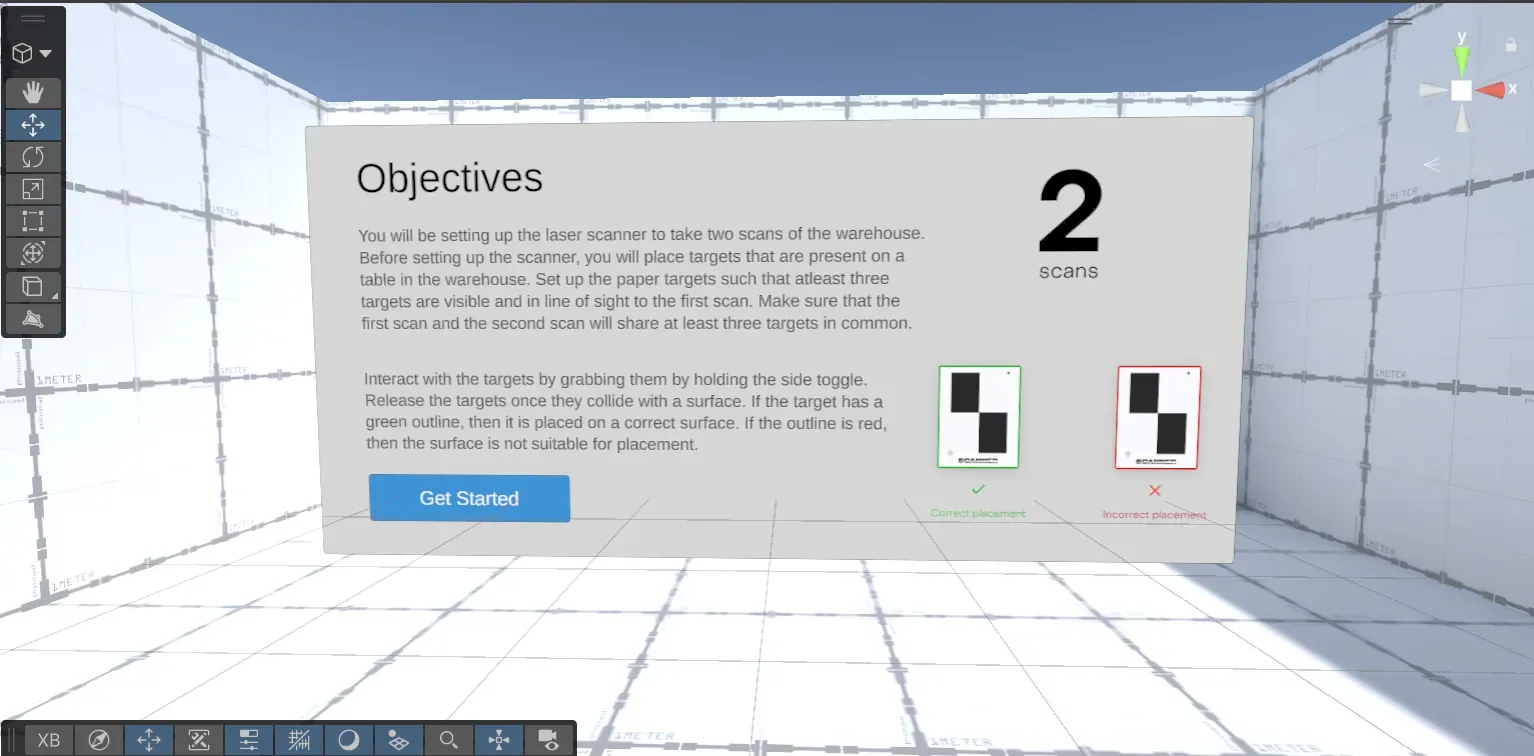This screenshot has height=756, width=1534.
Task: Toggle the sliders settings icon in bottom toolbar
Action: pos(249,740)
